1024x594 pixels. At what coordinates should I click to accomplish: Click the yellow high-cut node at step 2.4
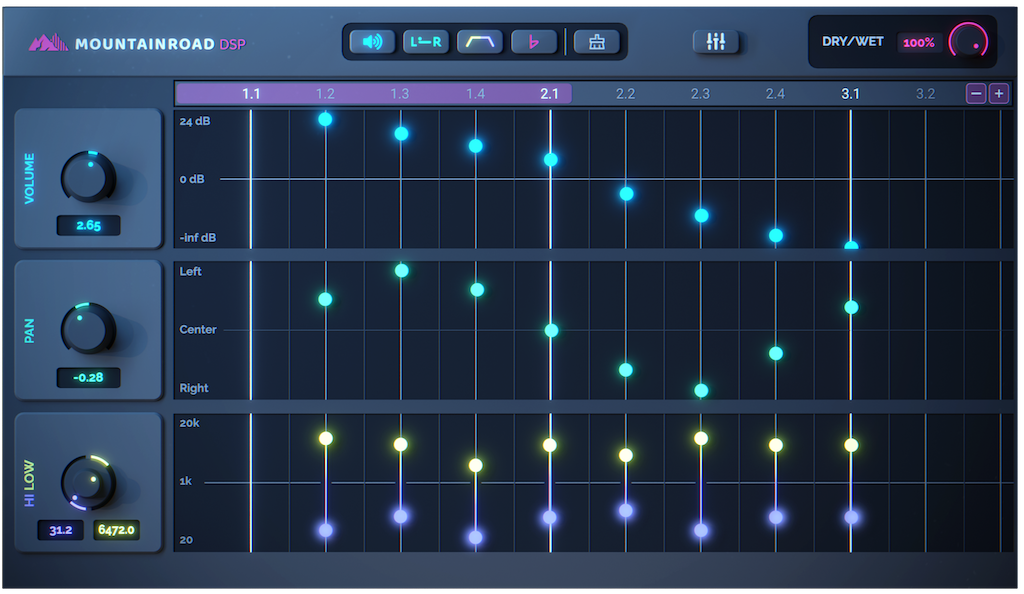pyautogui.click(x=776, y=445)
